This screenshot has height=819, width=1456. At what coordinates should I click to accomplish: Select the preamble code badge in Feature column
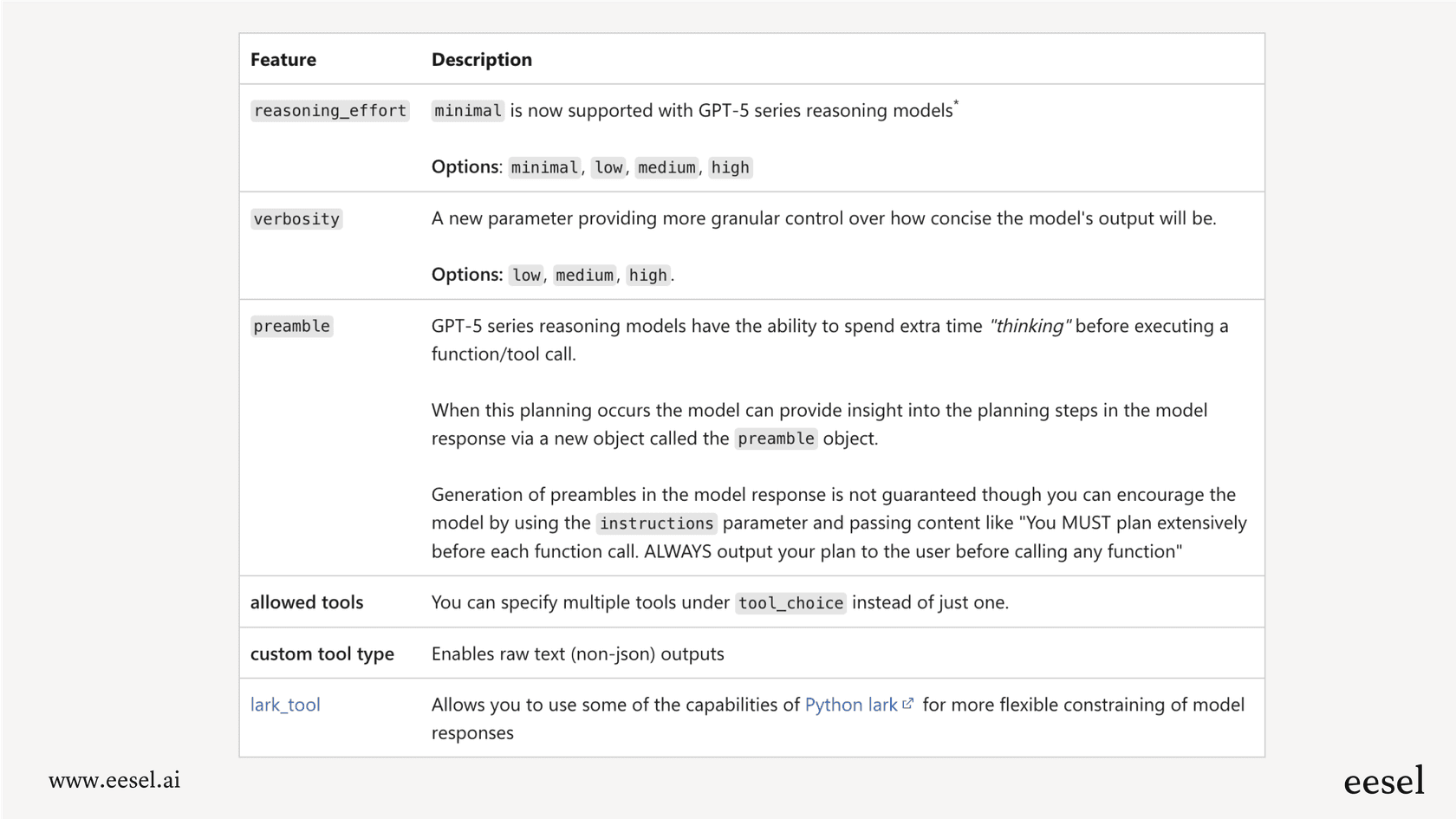291,326
